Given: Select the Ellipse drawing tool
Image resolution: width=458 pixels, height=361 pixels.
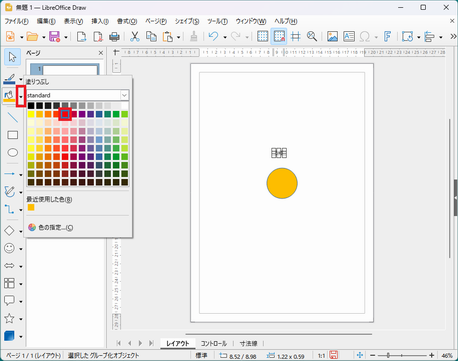Looking at the screenshot, I should pos(13,153).
